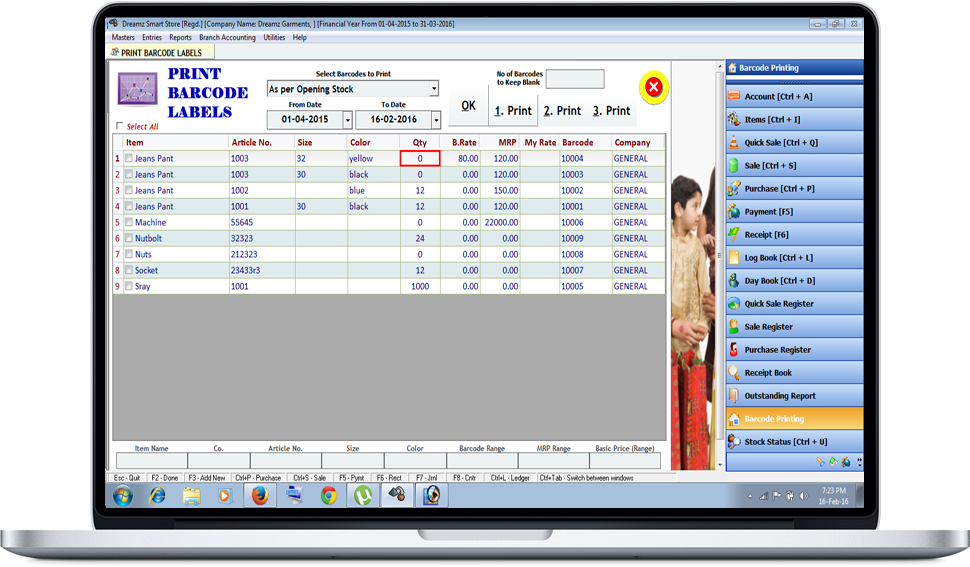Image resolution: width=970 pixels, height=567 pixels.
Task: Open the Masters menu
Action: coord(123,38)
